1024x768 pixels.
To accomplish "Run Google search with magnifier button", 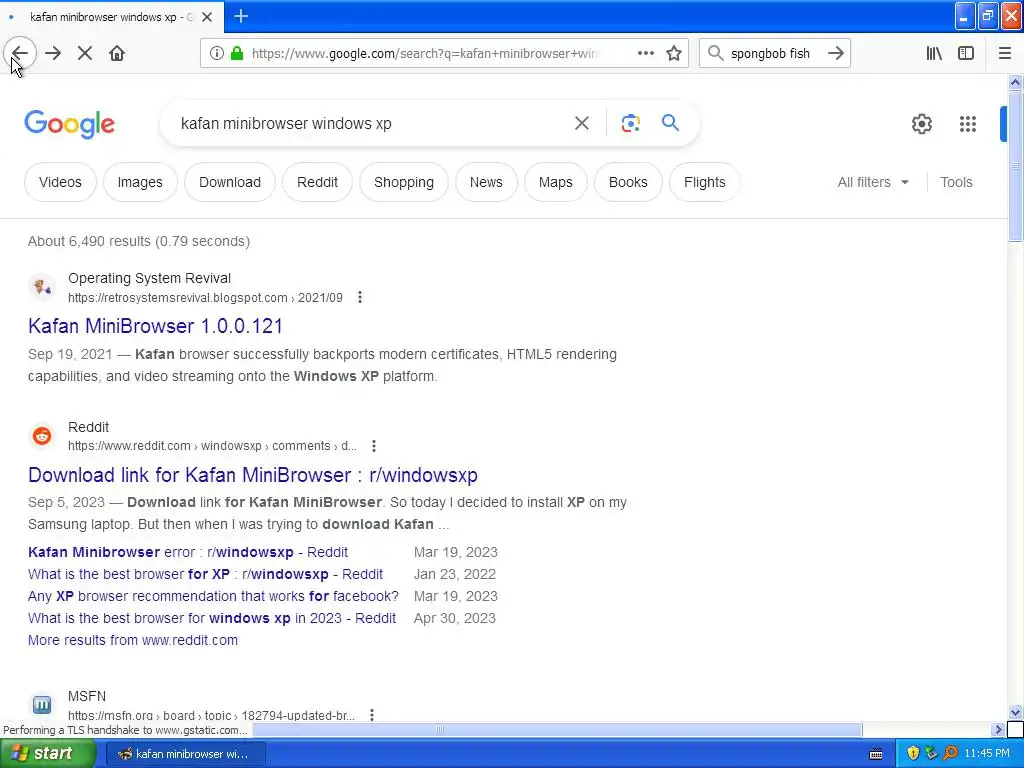I will [671, 123].
